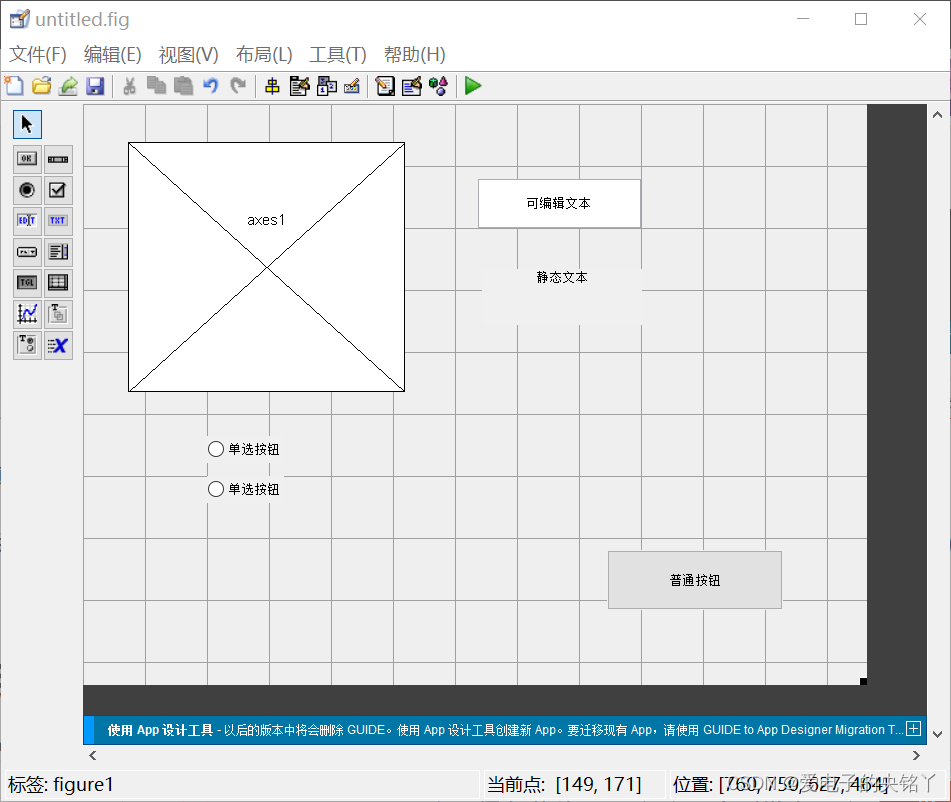The width and height of the screenshot is (951, 802).
Task: Pick the Check Box component tool
Action: pos(58,190)
